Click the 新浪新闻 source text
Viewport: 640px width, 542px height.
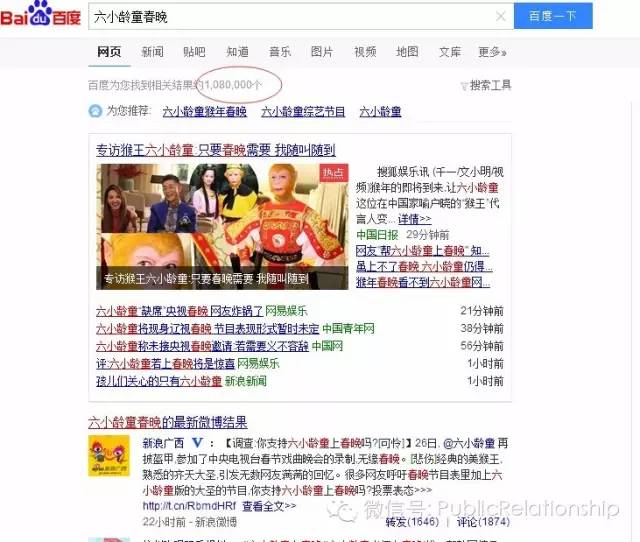(245, 381)
